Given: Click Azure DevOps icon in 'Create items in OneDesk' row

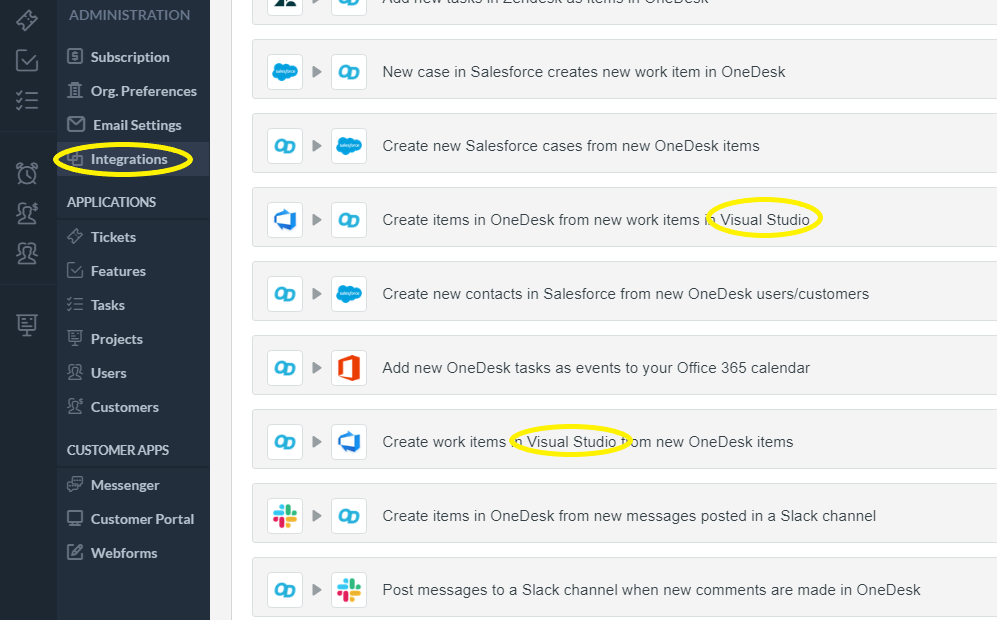Looking at the screenshot, I should (285, 220).
